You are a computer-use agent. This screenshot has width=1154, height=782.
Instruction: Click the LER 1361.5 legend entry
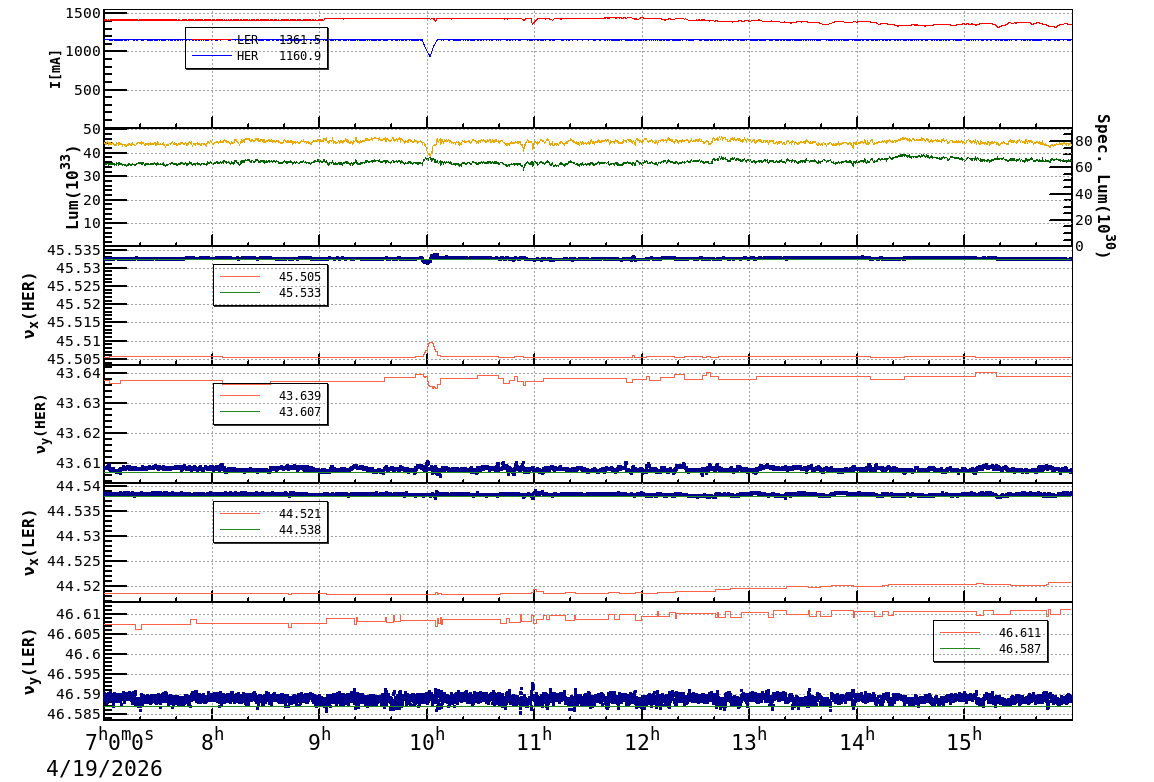tap(256, 40)
